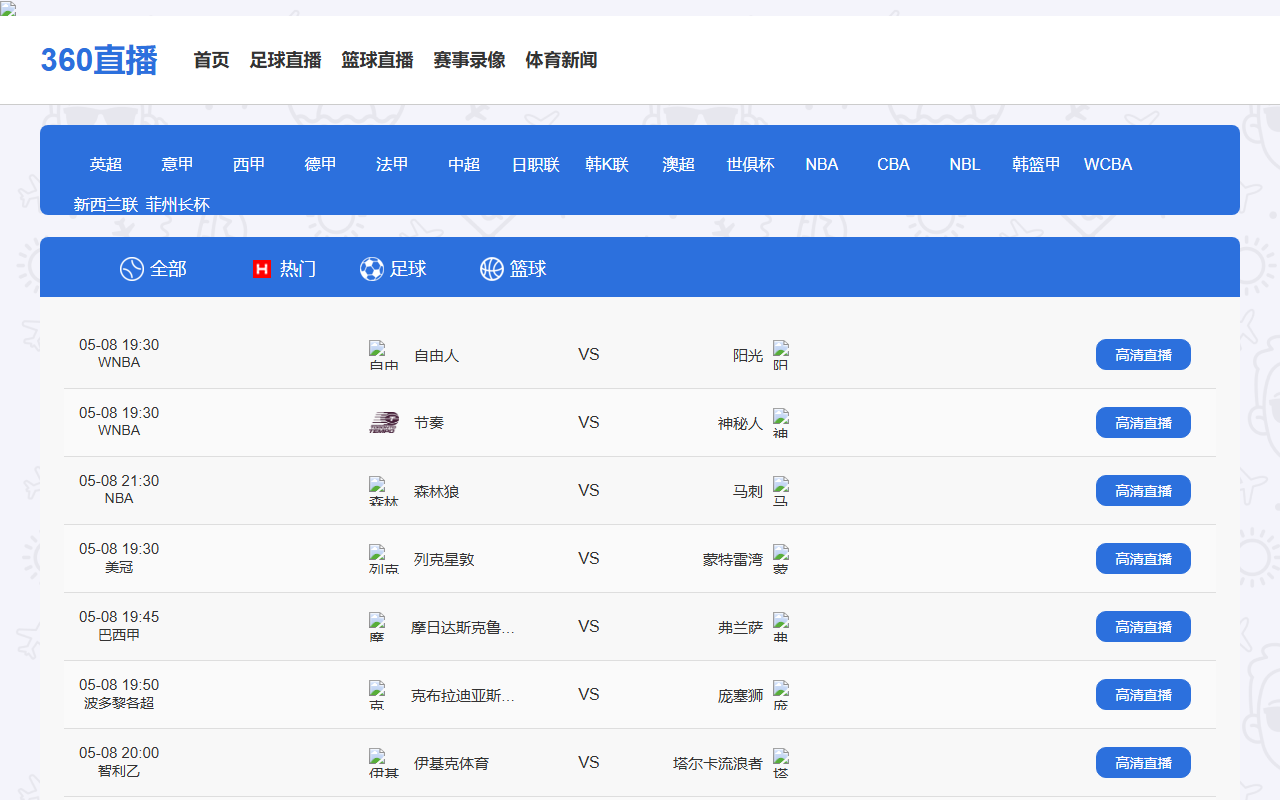The image size is (1280, 800).
Task: Click the 蒙特雷湾 team name text
Action: pyautogui.click(x=733, y=560)
